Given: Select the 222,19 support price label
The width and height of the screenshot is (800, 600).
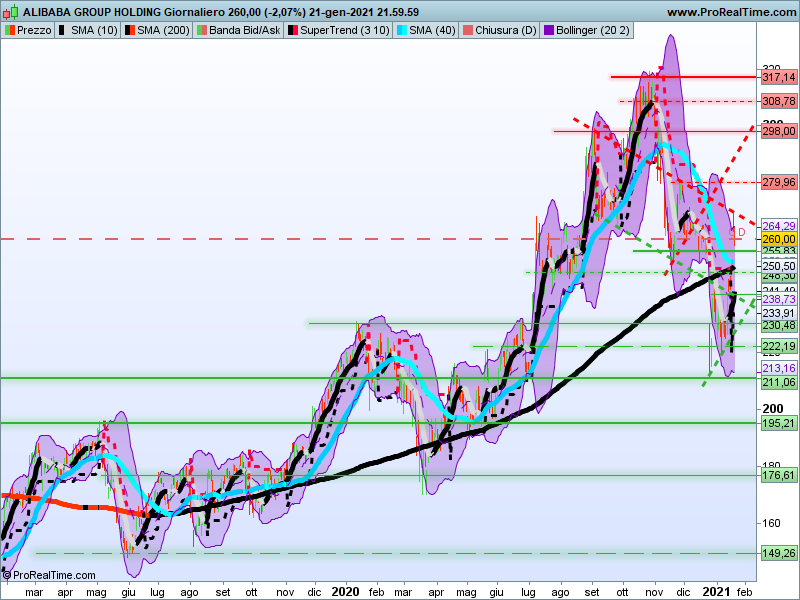Looking at the screenshot, I should (x=779, y=346).
